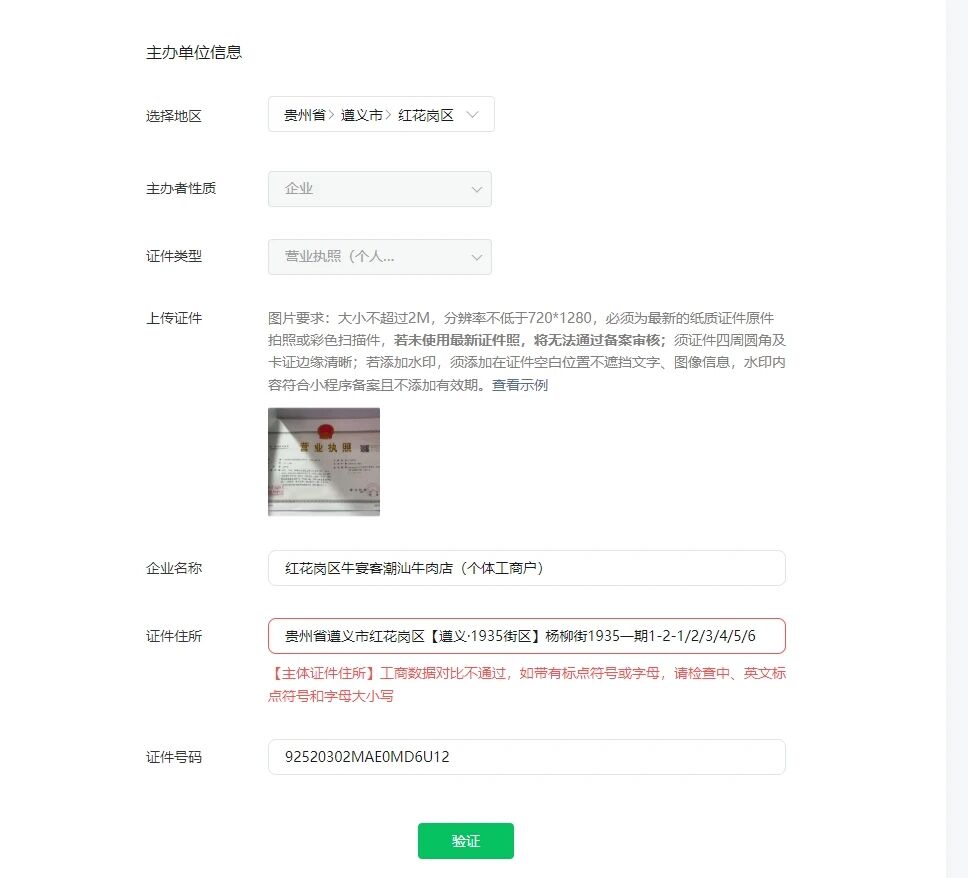Click the green 验证 button
Screen dimensions: 968x878
[465, 841]
